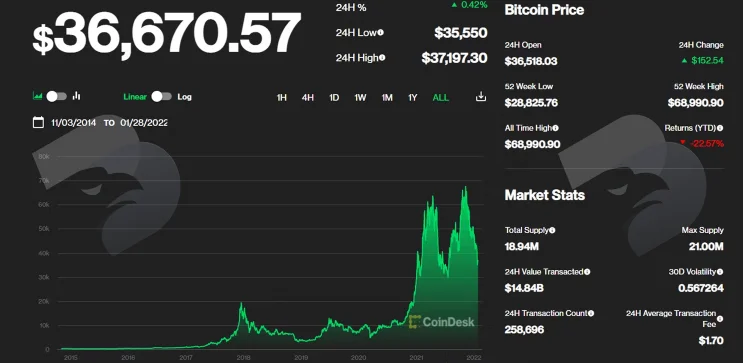The width and height of the screenshot is (743, 363).
Task: Click the info icon beside Total Supply
Action: click(x=552, y=230)
